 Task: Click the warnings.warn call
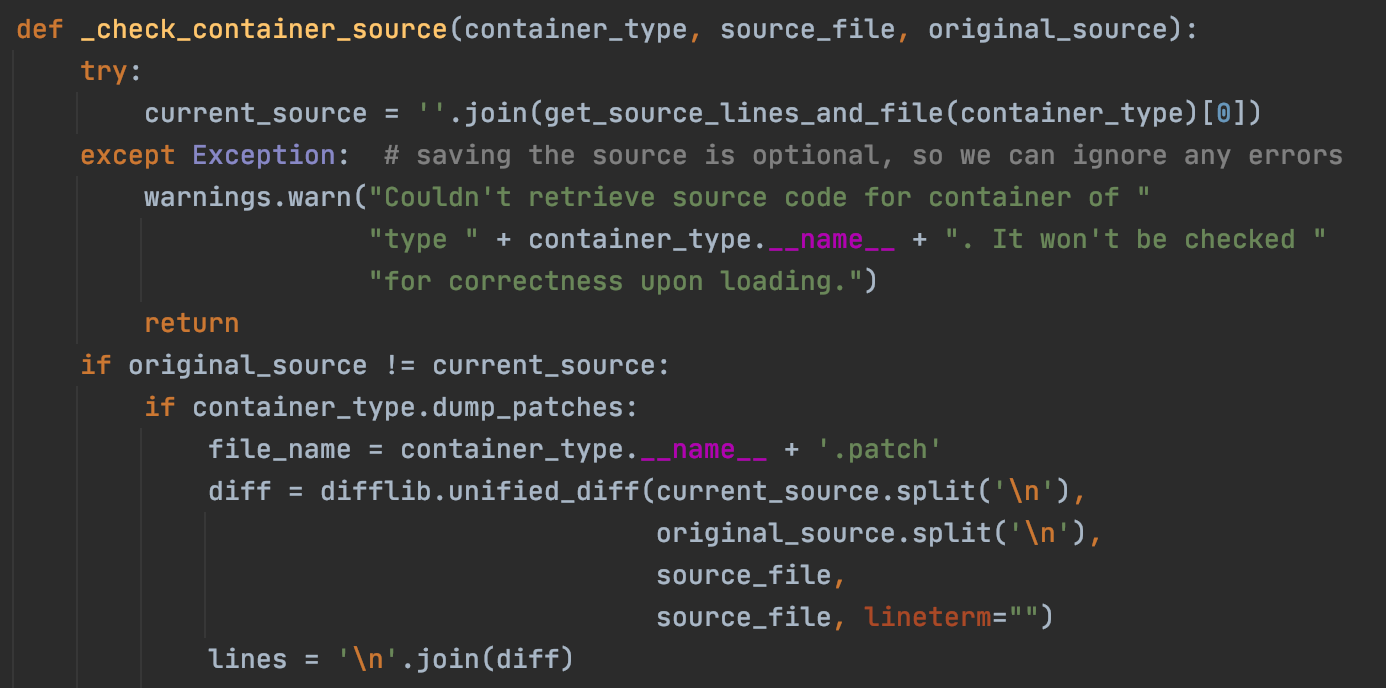point(248,197)
